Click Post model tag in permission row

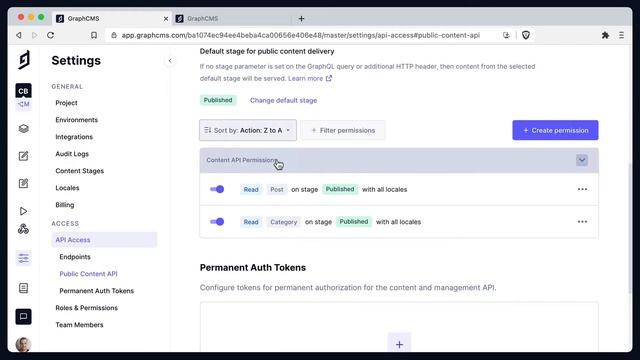coord(276,189)
